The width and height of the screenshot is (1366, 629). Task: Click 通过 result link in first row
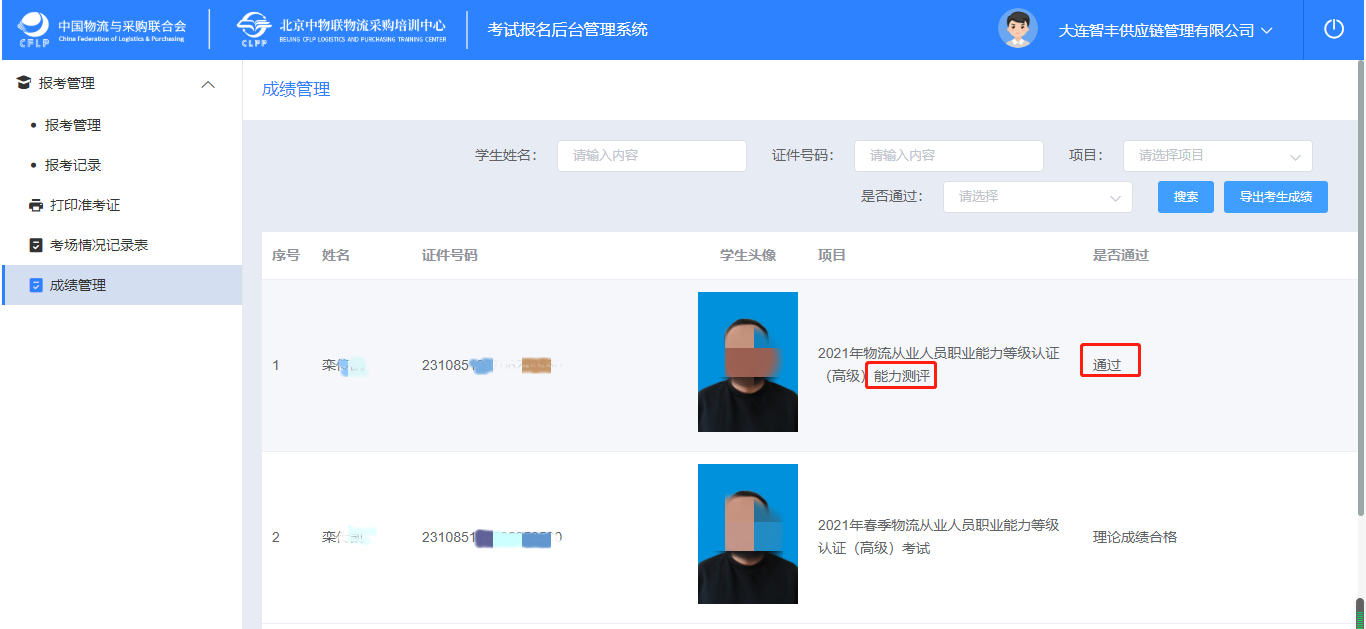click(1109, 365)
